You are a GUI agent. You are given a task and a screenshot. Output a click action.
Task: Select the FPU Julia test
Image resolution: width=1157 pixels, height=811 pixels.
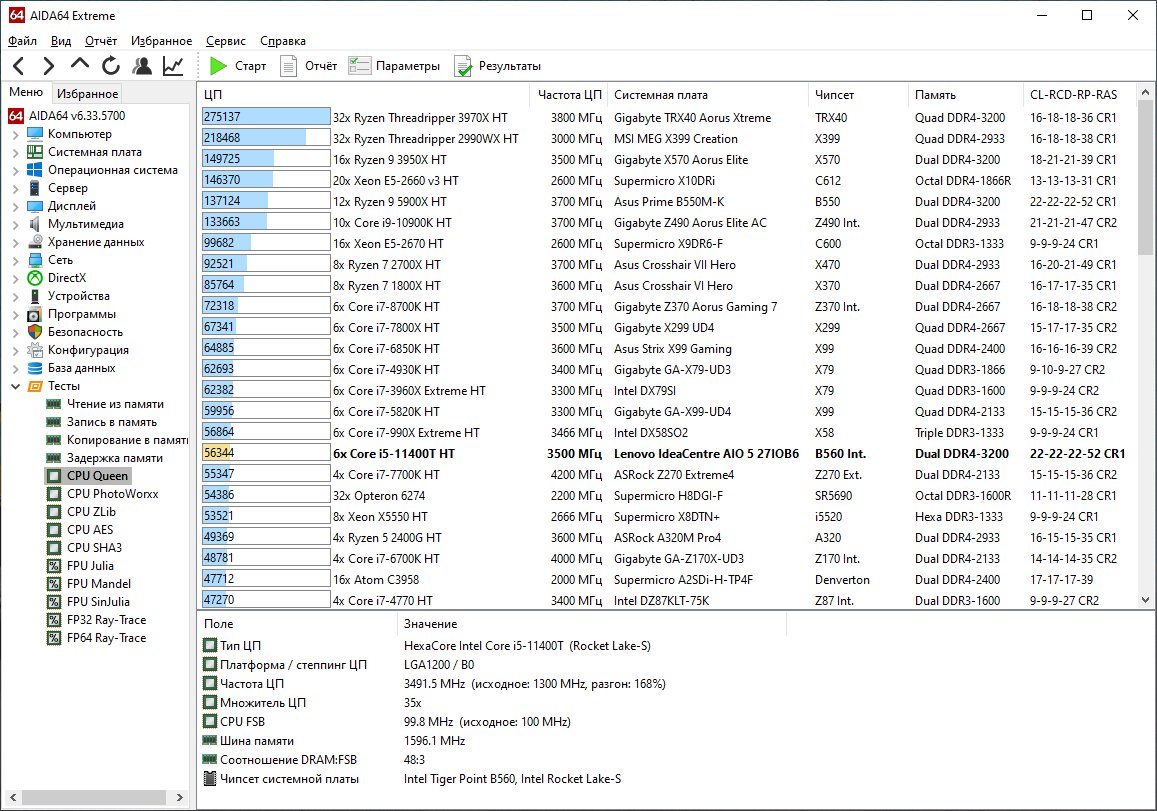coord(90,566)
